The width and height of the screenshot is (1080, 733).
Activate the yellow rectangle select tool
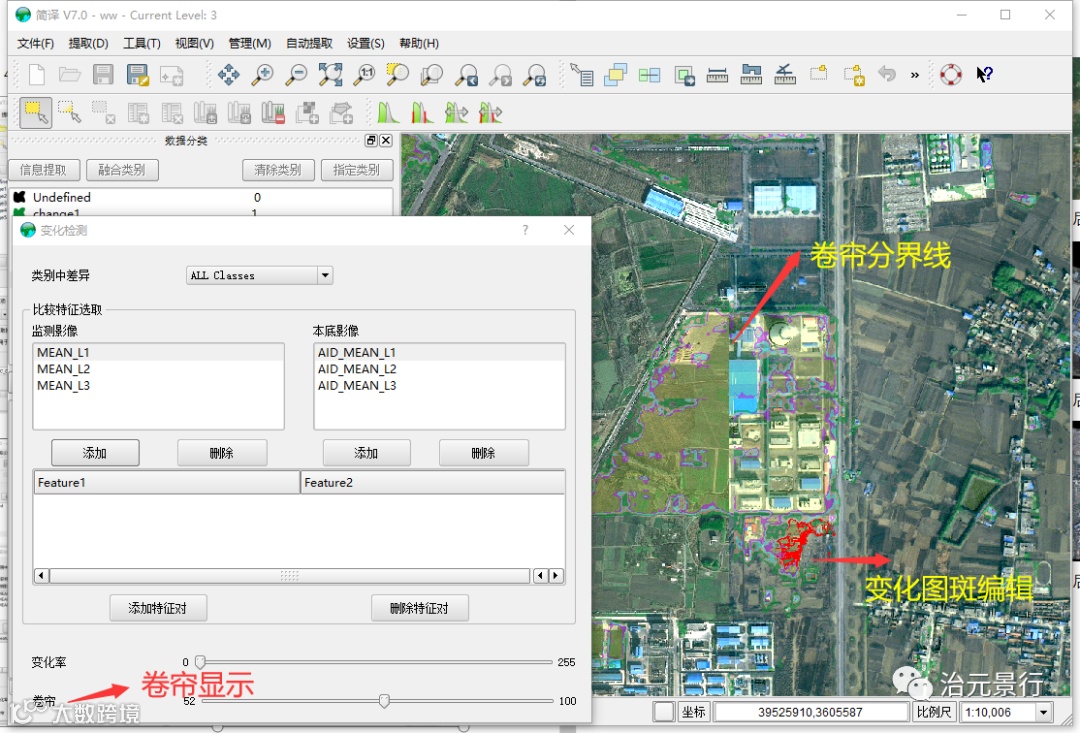36,112
